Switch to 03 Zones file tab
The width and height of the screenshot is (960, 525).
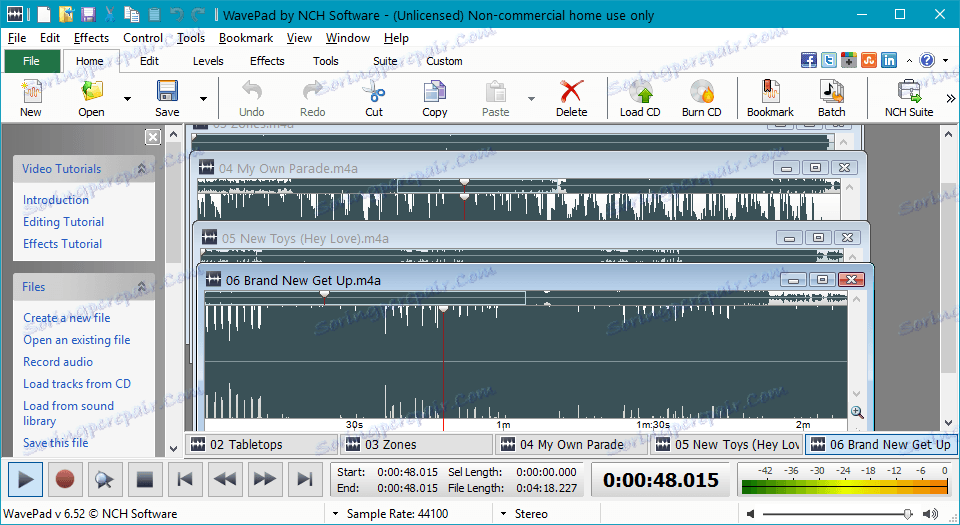tap(416, 445)
